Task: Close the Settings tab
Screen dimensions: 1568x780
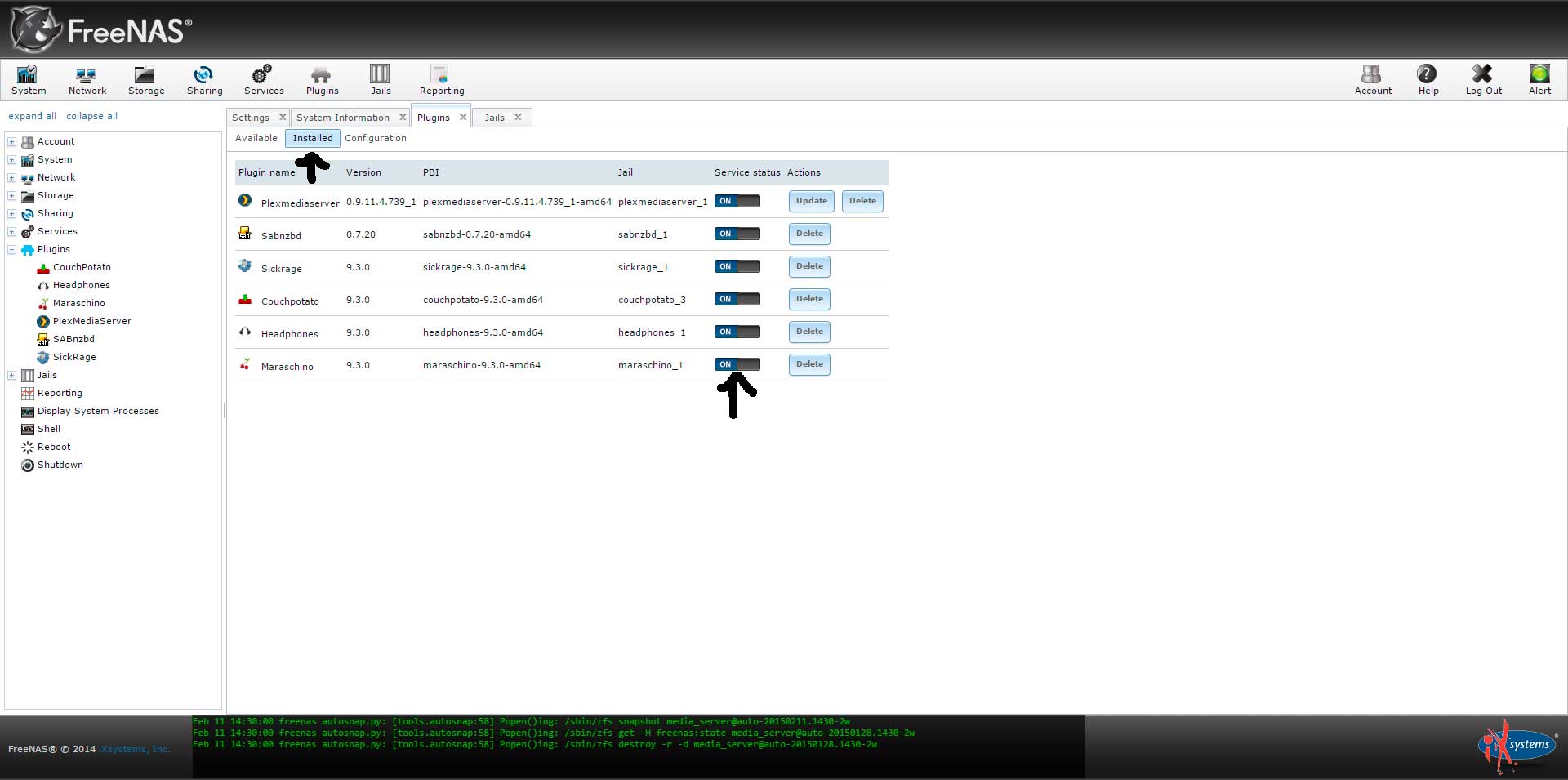Action: (283, 118)
